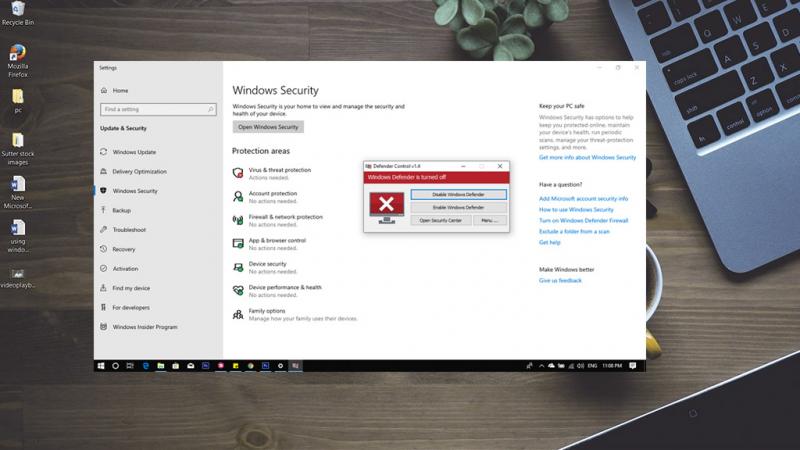Image resolution: width=800 pixels, height=450 pixels.
Task: Open the Mail app from taskbar
Action: 190,366
